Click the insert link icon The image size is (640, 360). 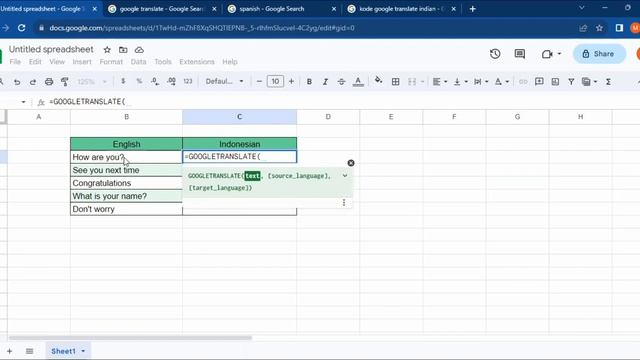pos(523,82)
